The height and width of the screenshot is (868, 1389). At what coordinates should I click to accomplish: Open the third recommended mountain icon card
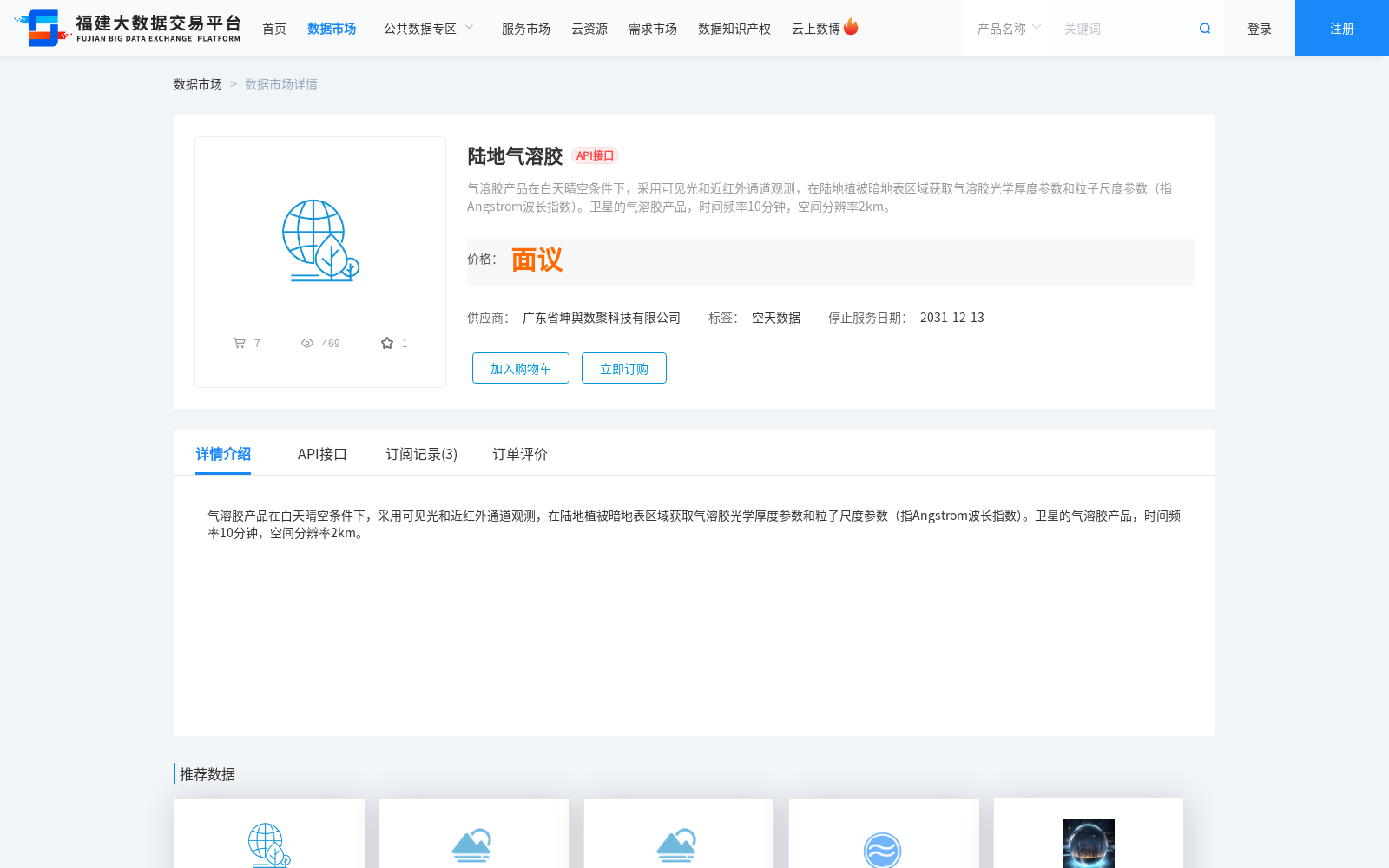pos(679,833)
